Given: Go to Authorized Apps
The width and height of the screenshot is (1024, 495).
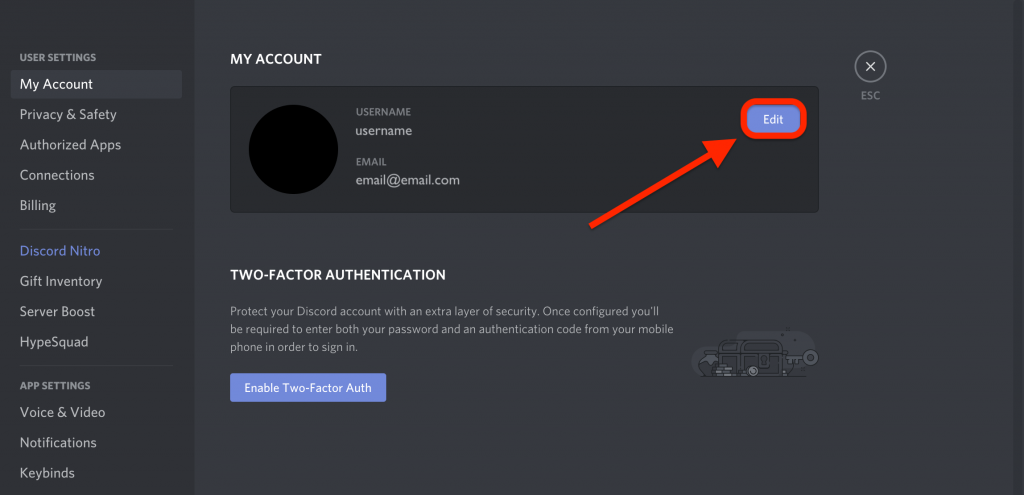Looking at the screenshot, I should pos(96,145).
